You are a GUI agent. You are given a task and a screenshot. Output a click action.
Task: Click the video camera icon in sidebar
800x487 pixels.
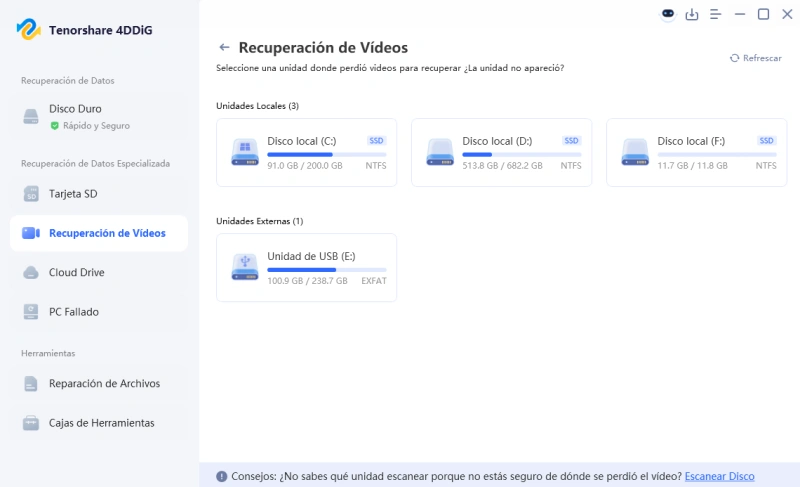pyautogui.click(x=31, y=233)
